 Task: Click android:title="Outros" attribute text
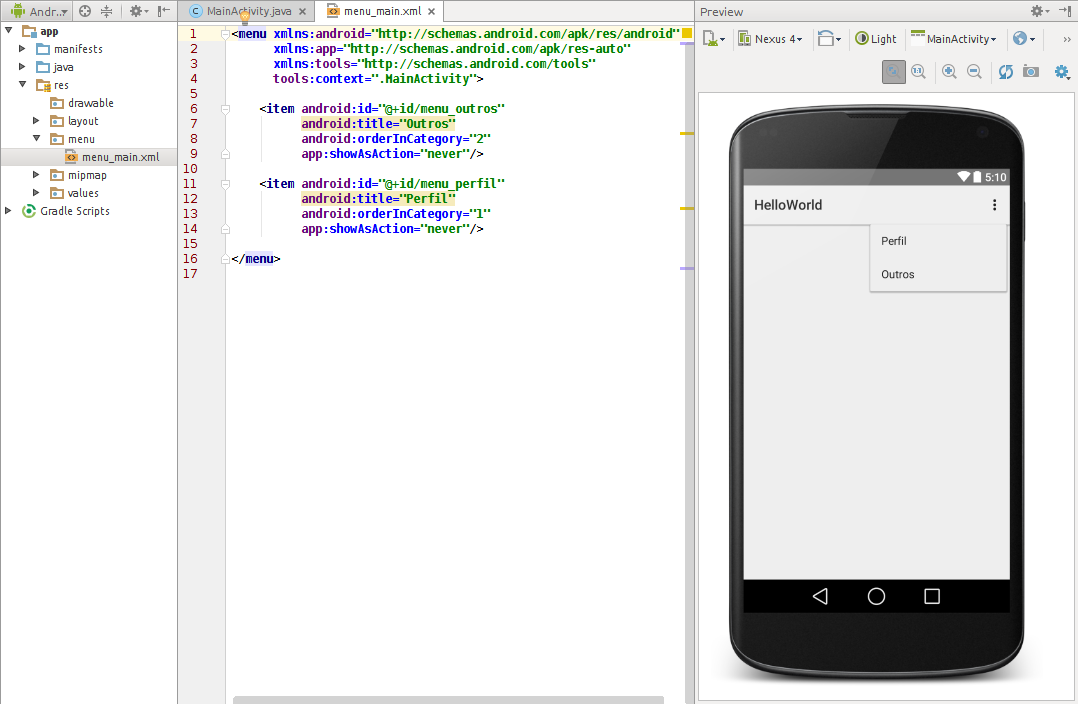pyautogui.click(x=378, y=124)
